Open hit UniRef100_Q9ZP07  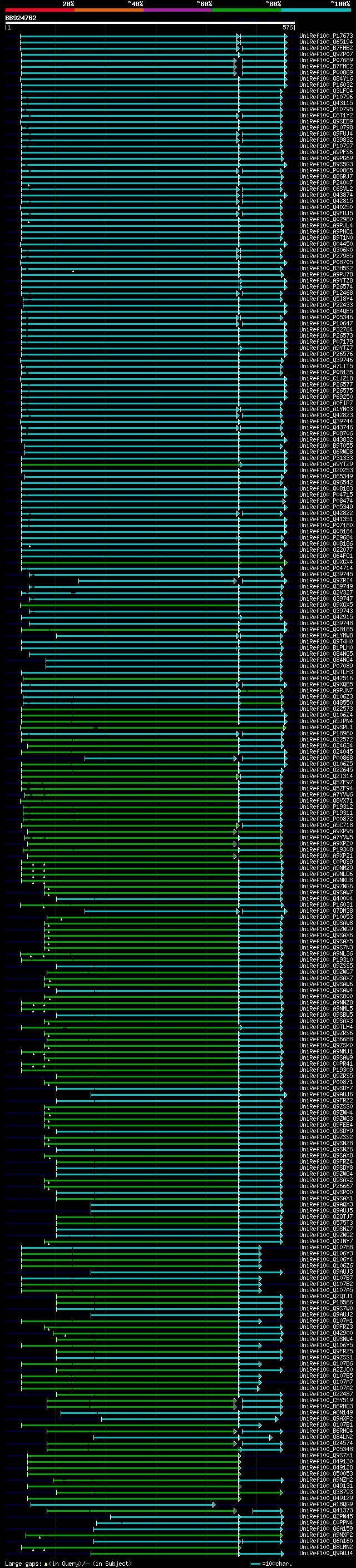tap(326, 54)
